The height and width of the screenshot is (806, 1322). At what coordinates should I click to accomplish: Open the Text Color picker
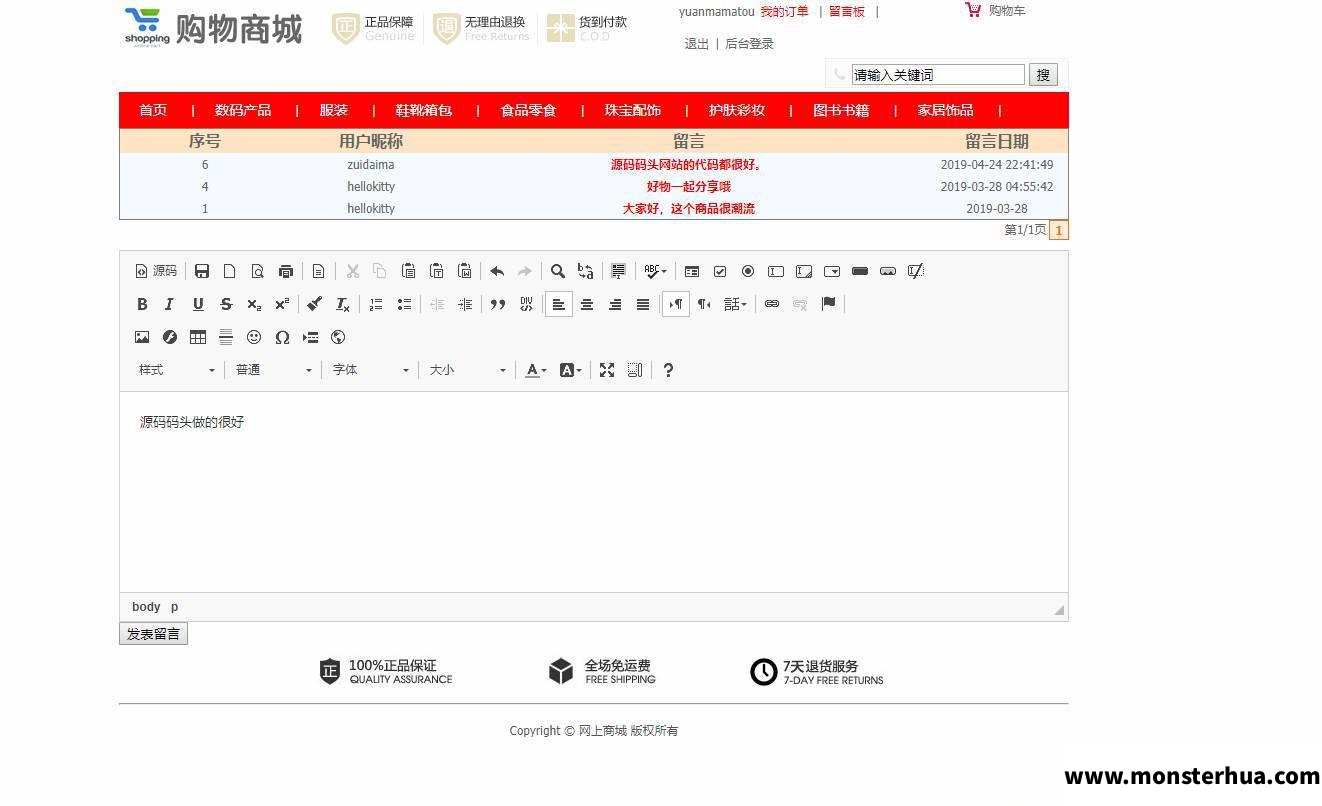coord(536,370)
